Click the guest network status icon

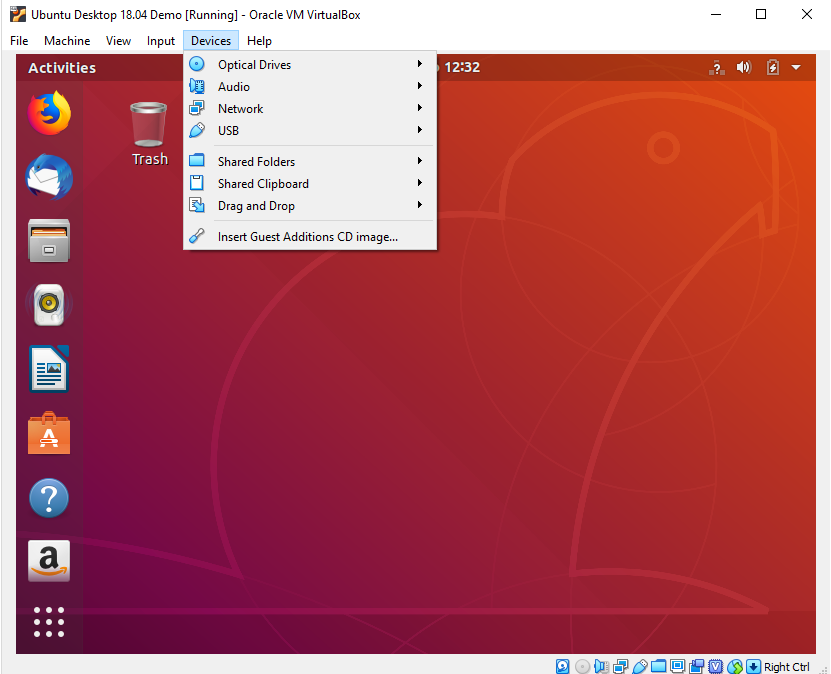click(x=717, y=67)
